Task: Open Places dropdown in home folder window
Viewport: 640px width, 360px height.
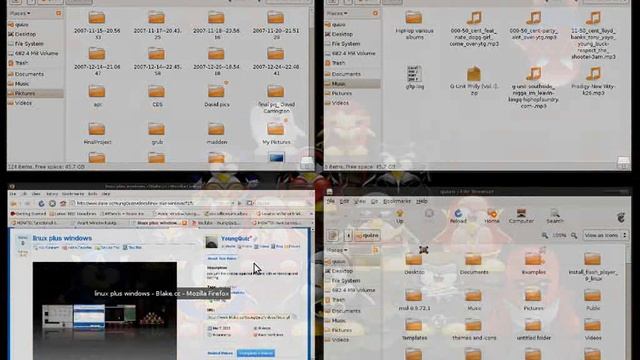Action: (x=339, y=250)
